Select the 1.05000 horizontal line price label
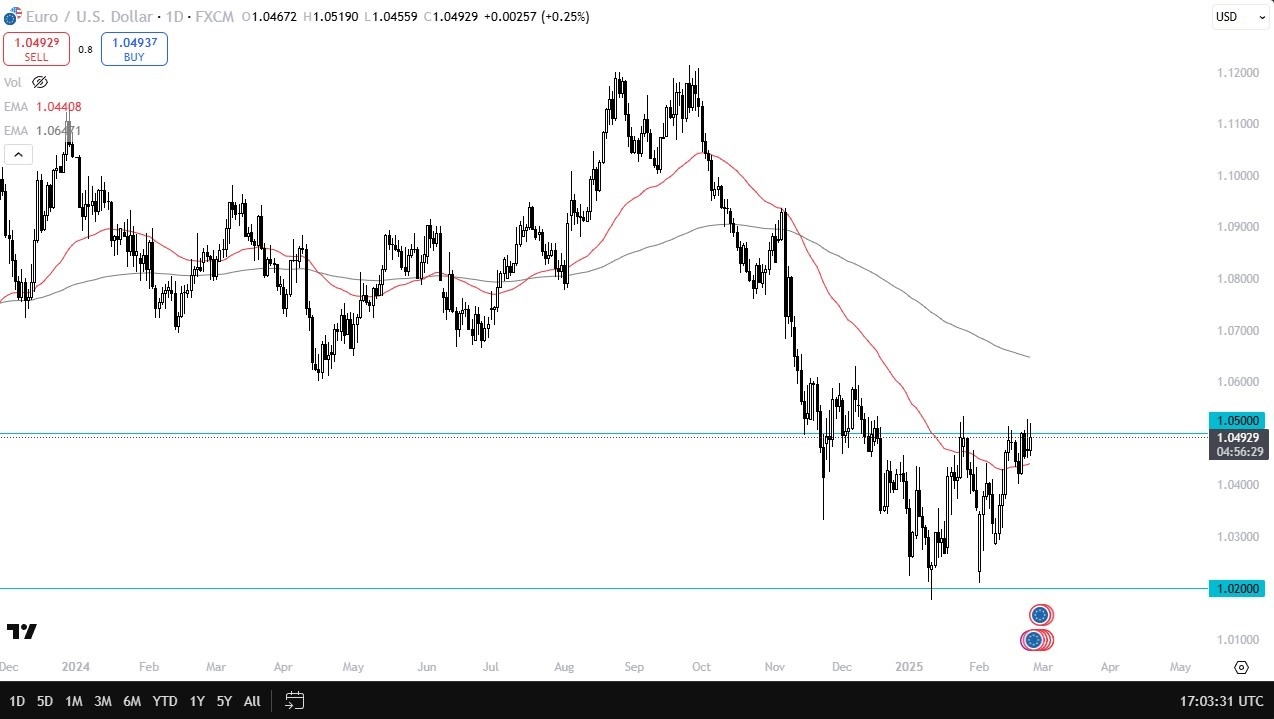 [x=1236, y=421]
